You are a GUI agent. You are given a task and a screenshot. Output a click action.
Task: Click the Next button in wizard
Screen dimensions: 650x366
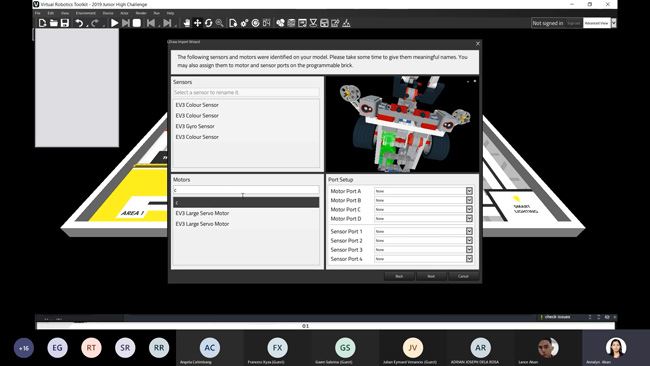tap(431, 276)
